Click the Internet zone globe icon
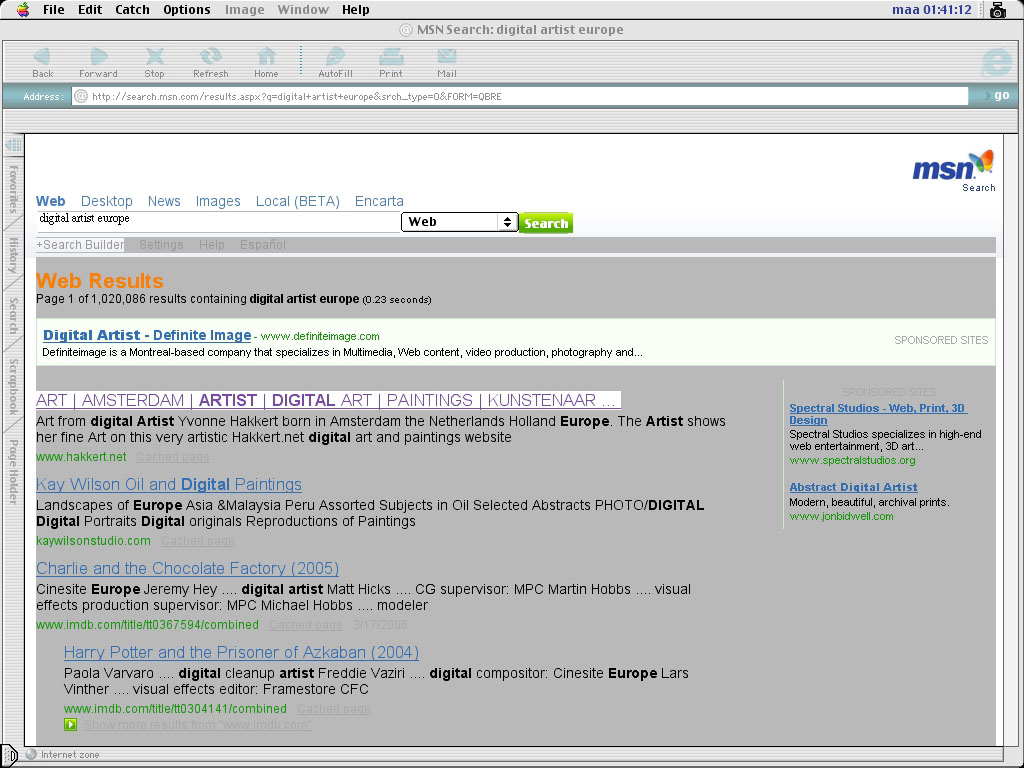 [31, 754]
